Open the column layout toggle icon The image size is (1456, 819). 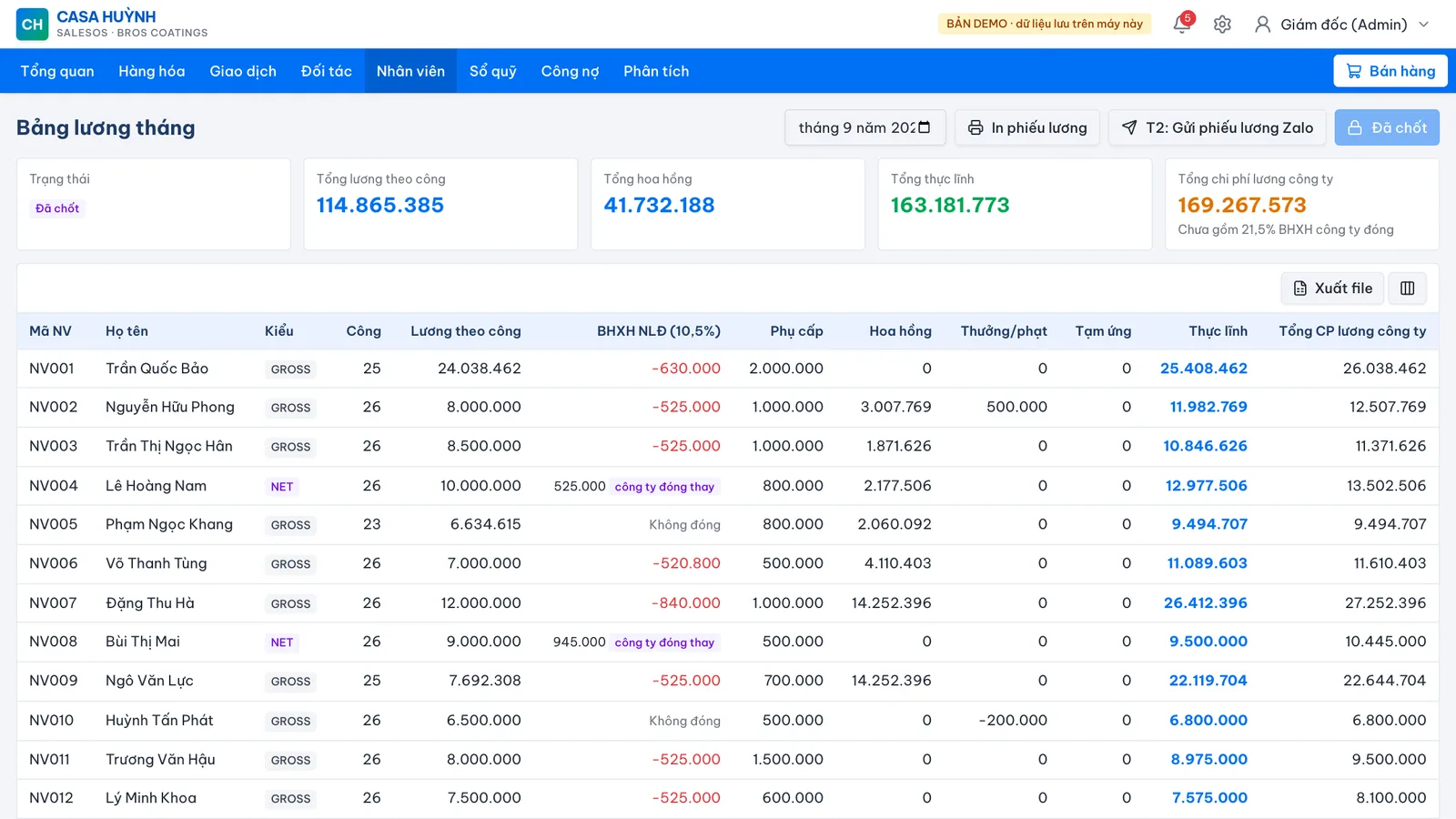1408,288
